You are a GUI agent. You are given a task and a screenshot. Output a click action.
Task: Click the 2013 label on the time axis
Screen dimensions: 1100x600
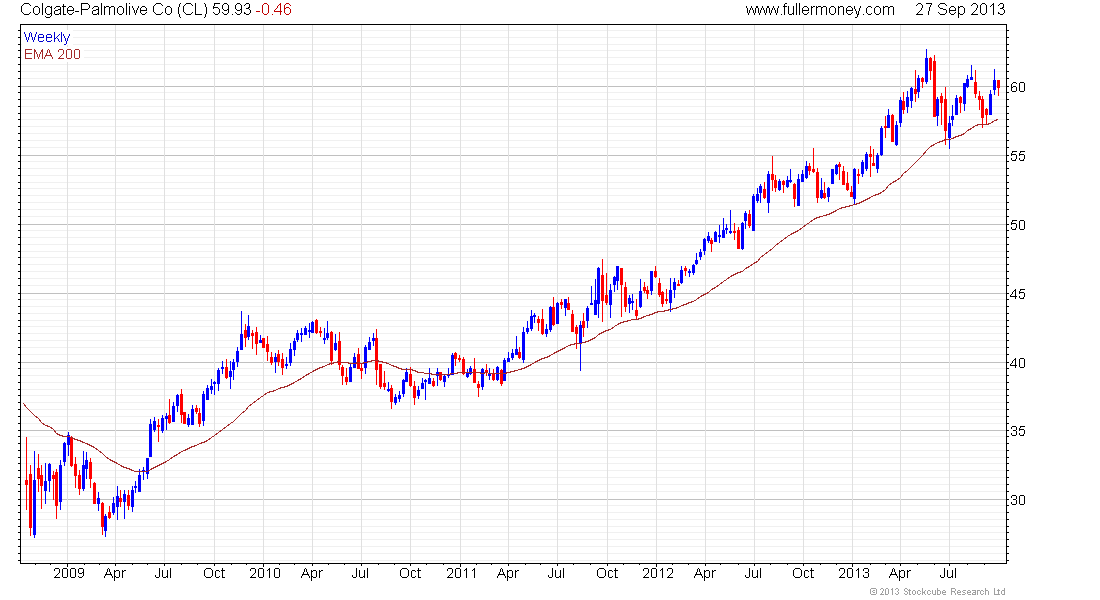854,573
